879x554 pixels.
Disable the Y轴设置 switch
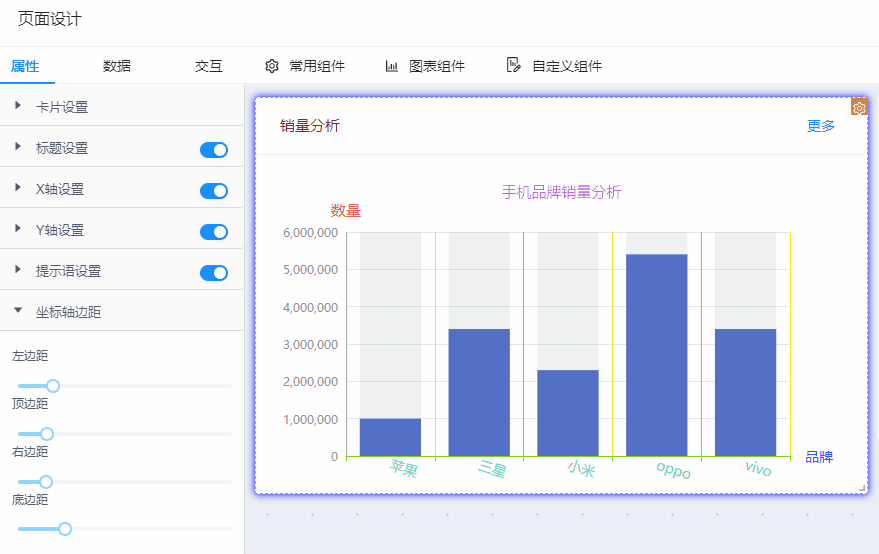(x=214, y=232)
